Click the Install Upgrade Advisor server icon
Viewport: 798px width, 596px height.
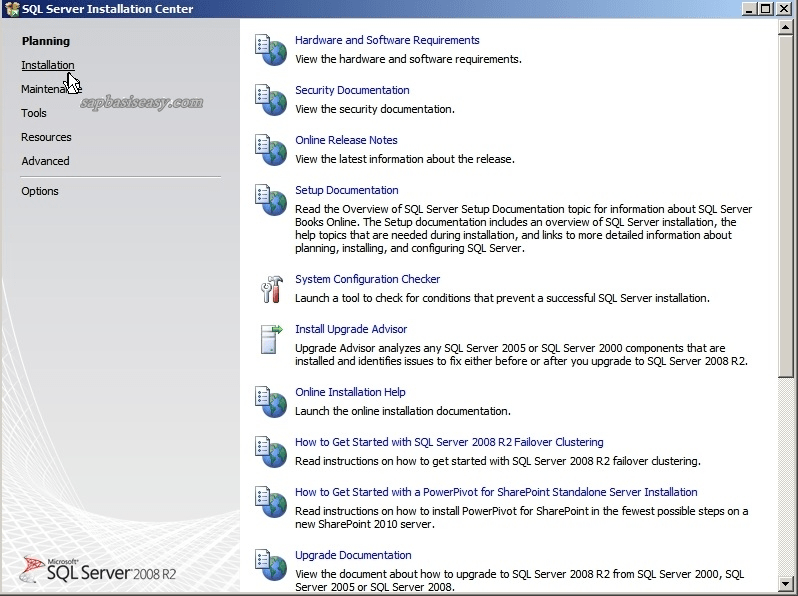pyautogui.click(x=271, y=339)
